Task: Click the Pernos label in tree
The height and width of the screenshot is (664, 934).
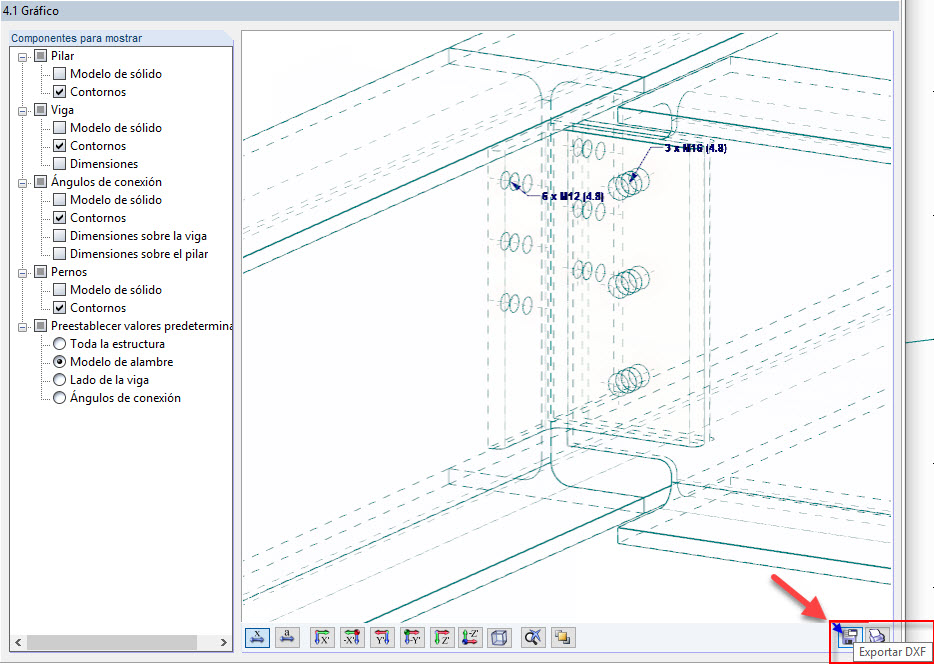Action: (69, 272)
